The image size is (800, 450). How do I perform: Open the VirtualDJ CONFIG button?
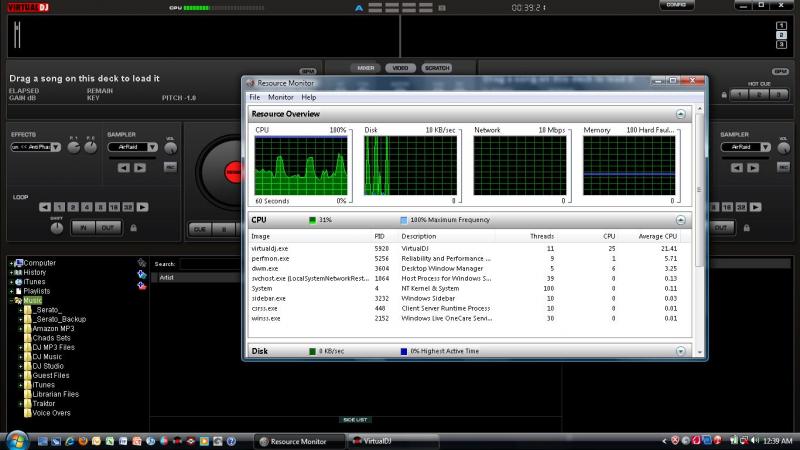coord(676,5)
